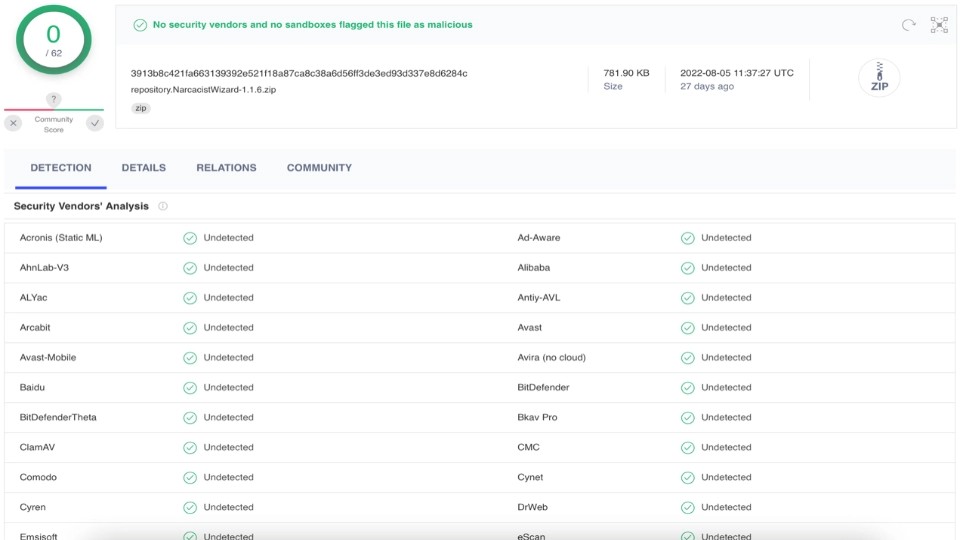Click the Avira (no cloud) vendor name

[552, 358]
